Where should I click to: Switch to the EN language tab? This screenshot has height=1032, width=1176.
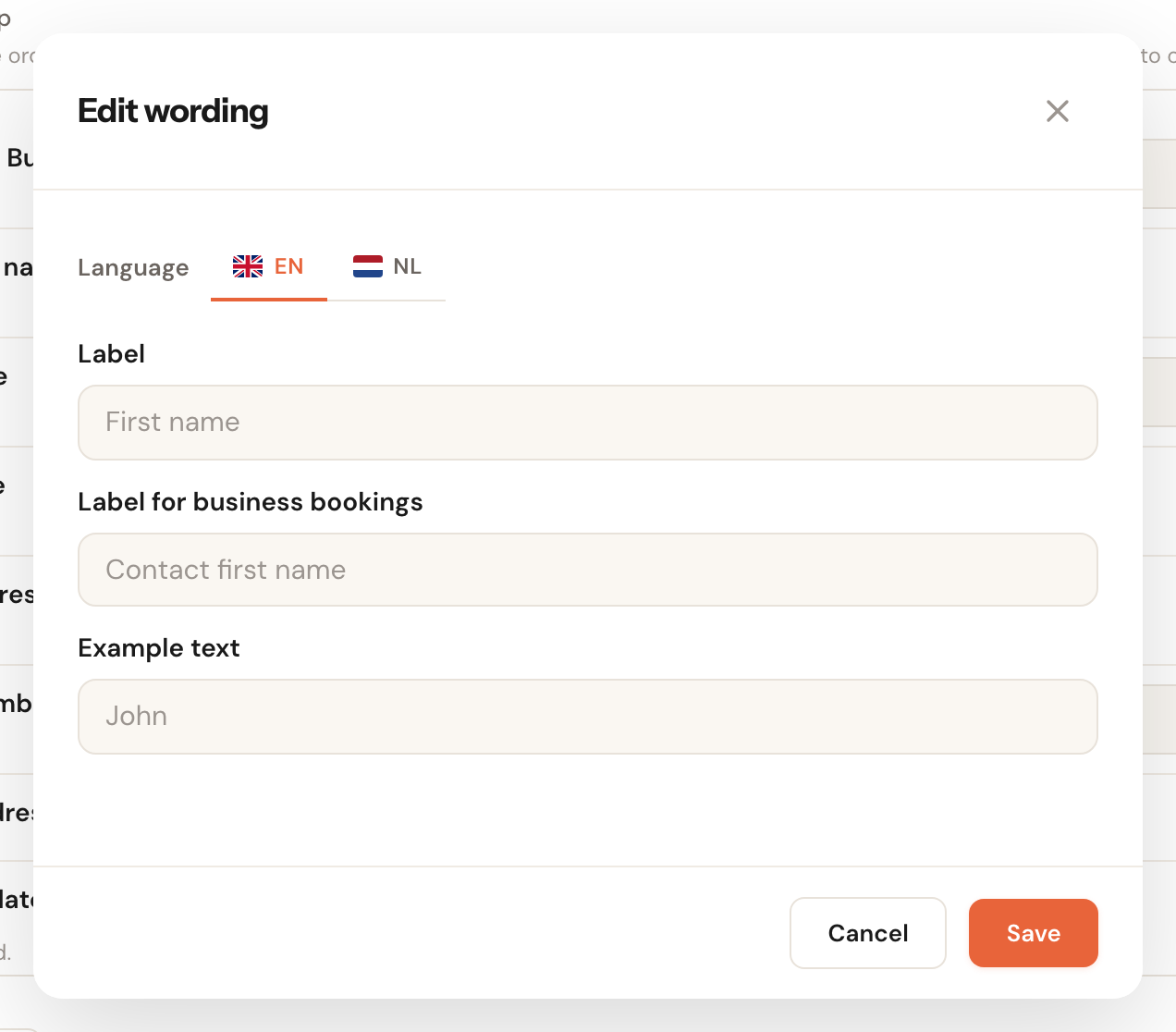269,267
